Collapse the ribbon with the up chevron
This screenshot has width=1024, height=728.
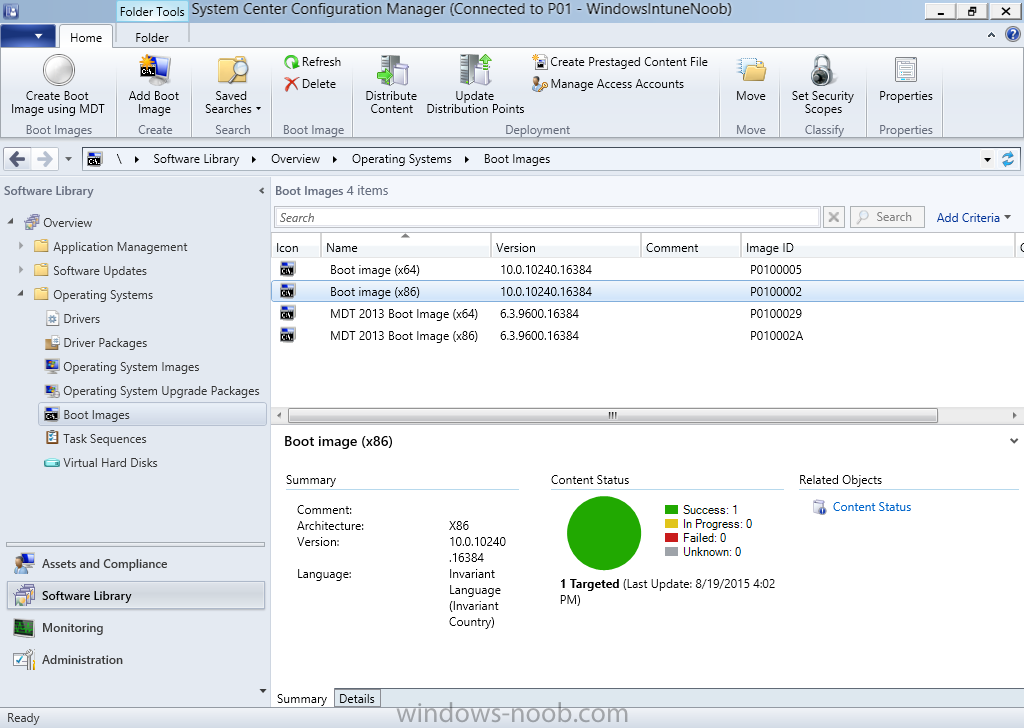click(x=991, y=35)
